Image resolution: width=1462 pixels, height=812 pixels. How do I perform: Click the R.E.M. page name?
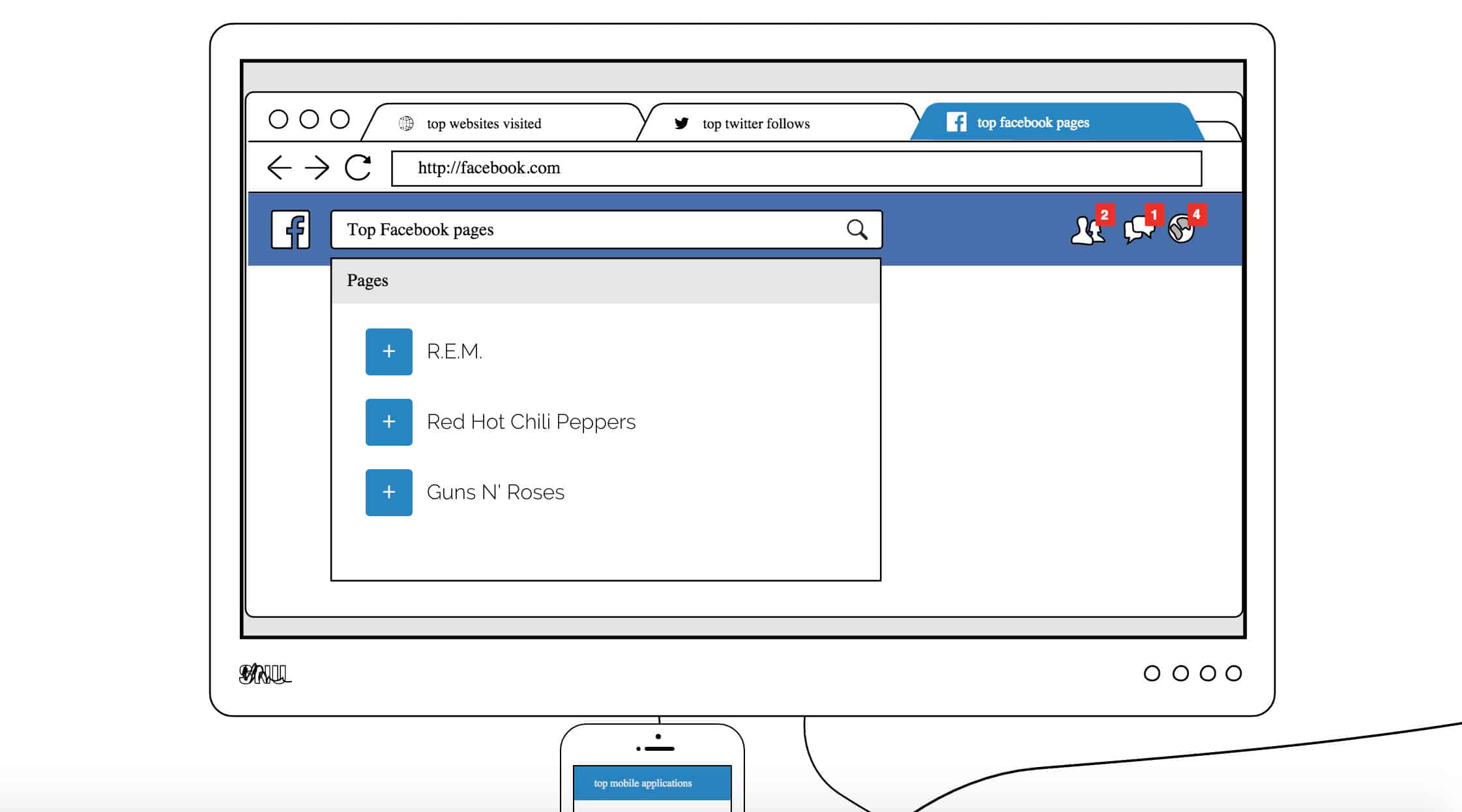coord(454,352)
